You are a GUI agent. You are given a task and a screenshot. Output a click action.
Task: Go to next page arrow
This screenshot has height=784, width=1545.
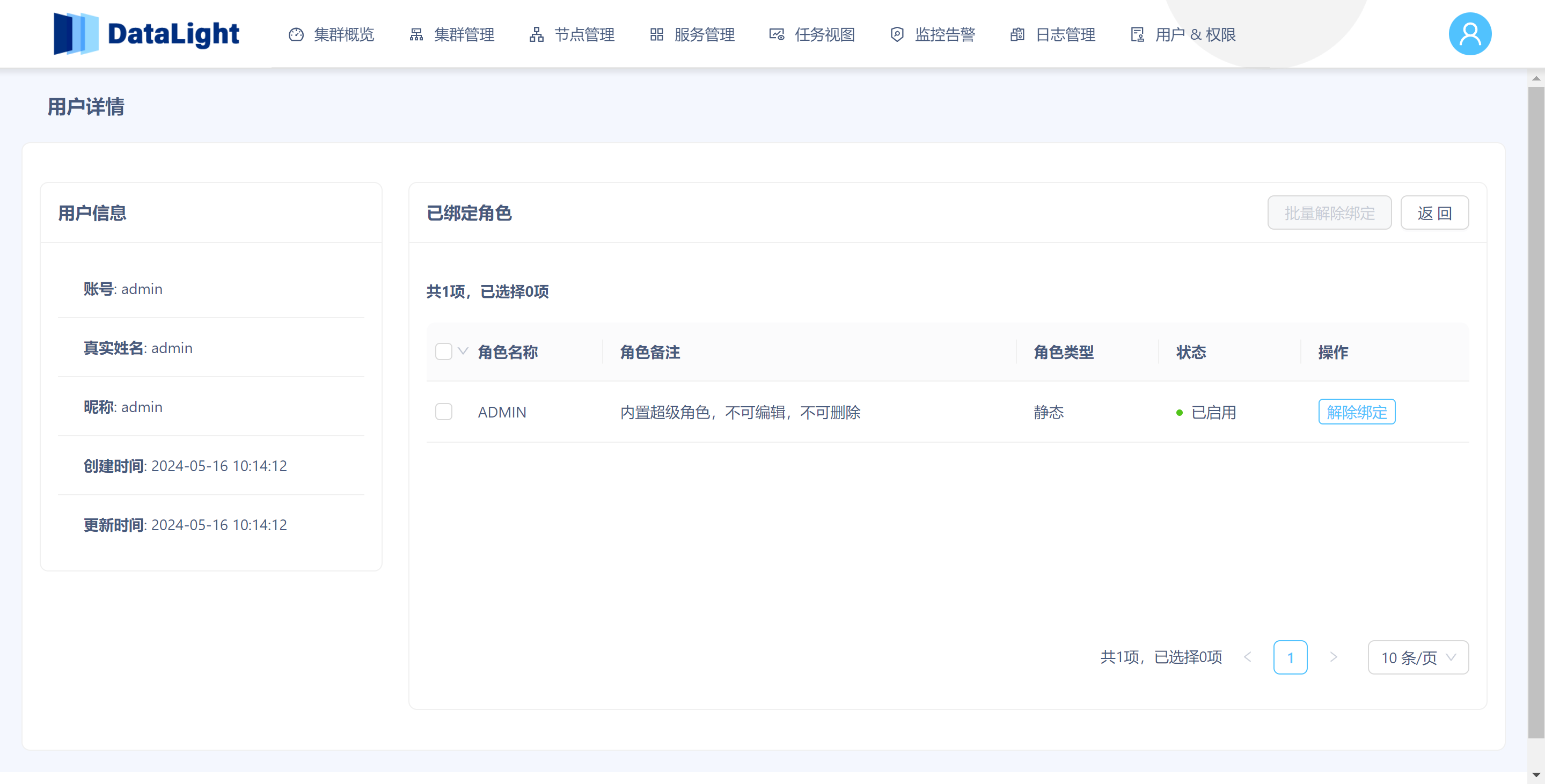point(1333,657)
